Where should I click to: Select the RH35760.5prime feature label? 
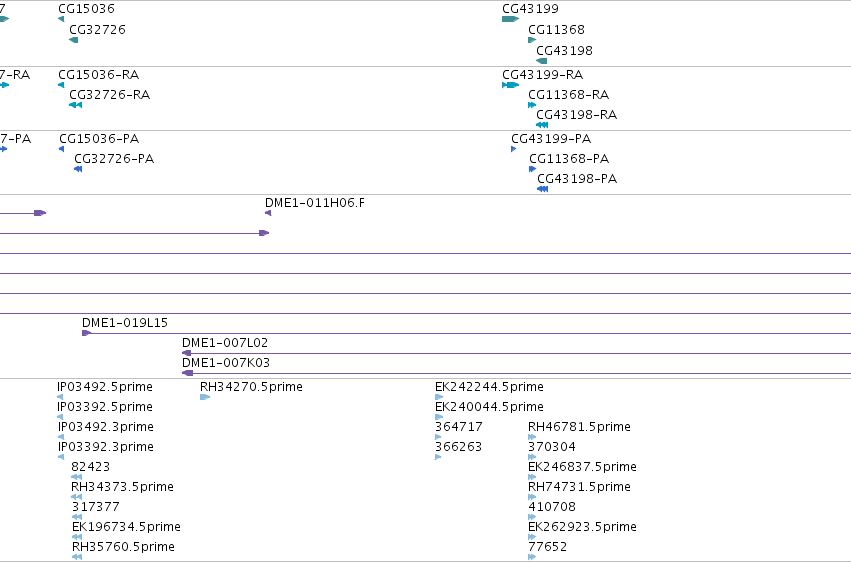pos(123,547)
